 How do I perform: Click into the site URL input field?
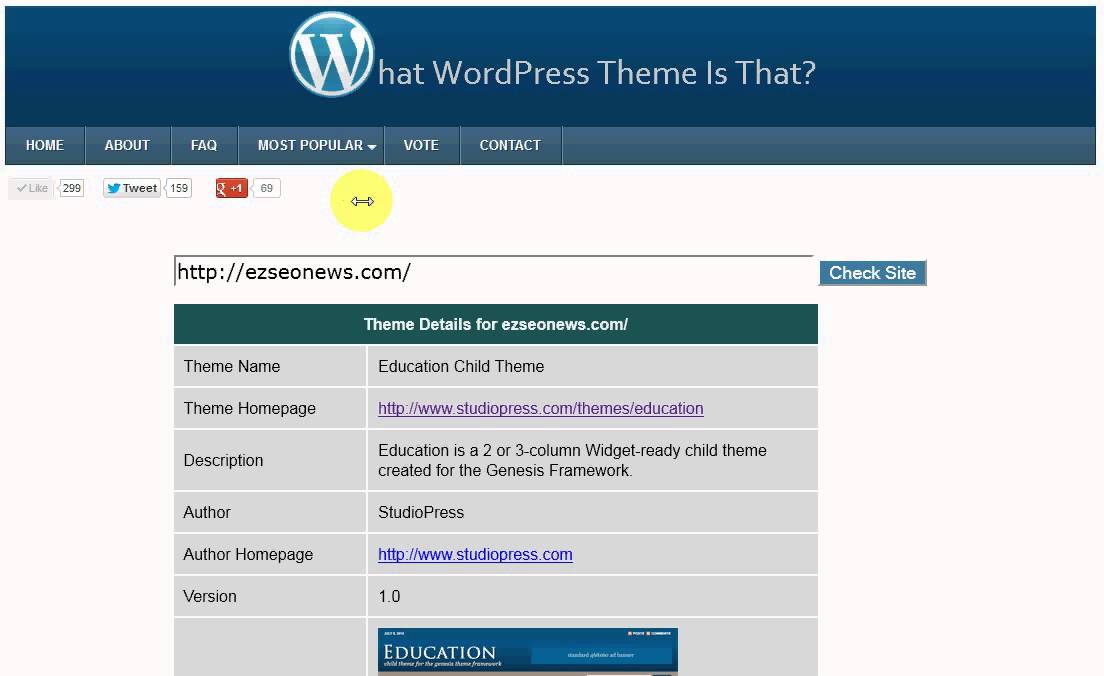(494, 272)
